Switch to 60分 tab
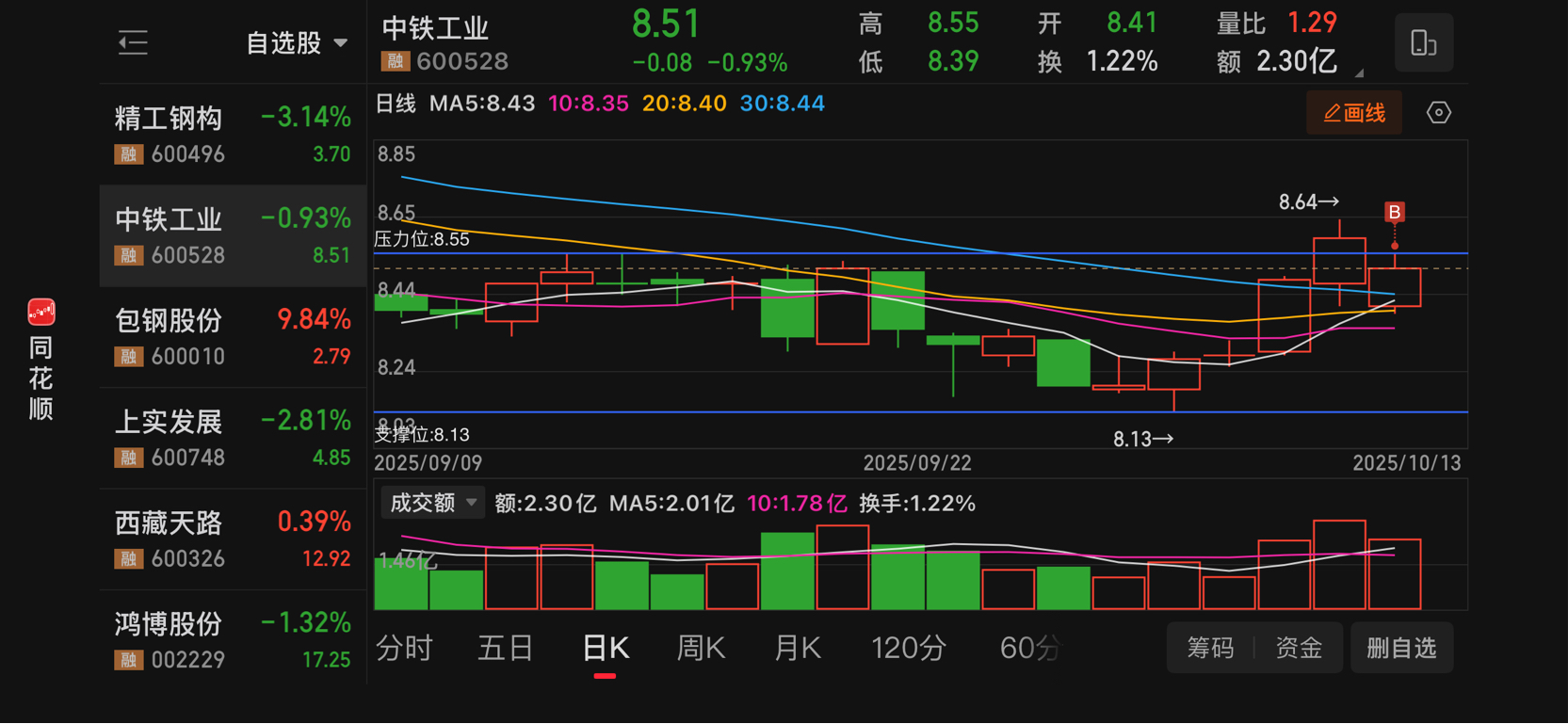 (x=1029, y=648)
